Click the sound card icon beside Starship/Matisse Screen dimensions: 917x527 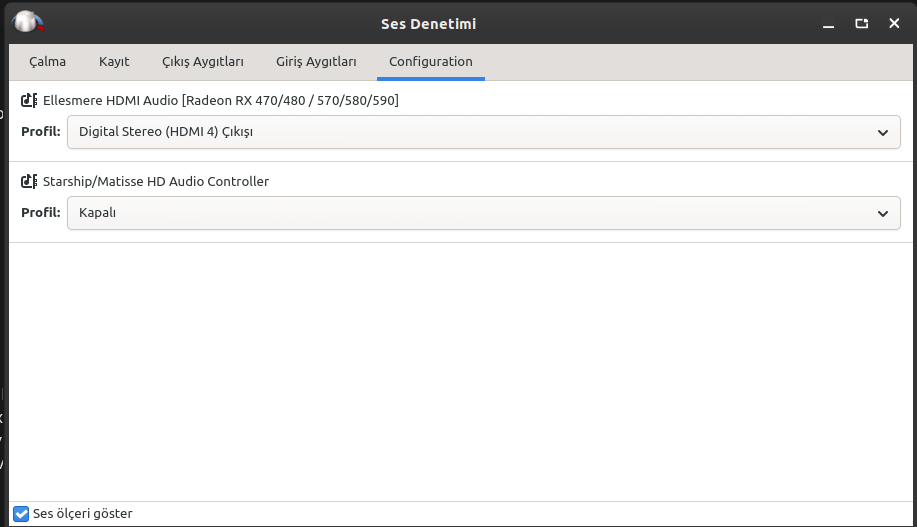point(29,181)
